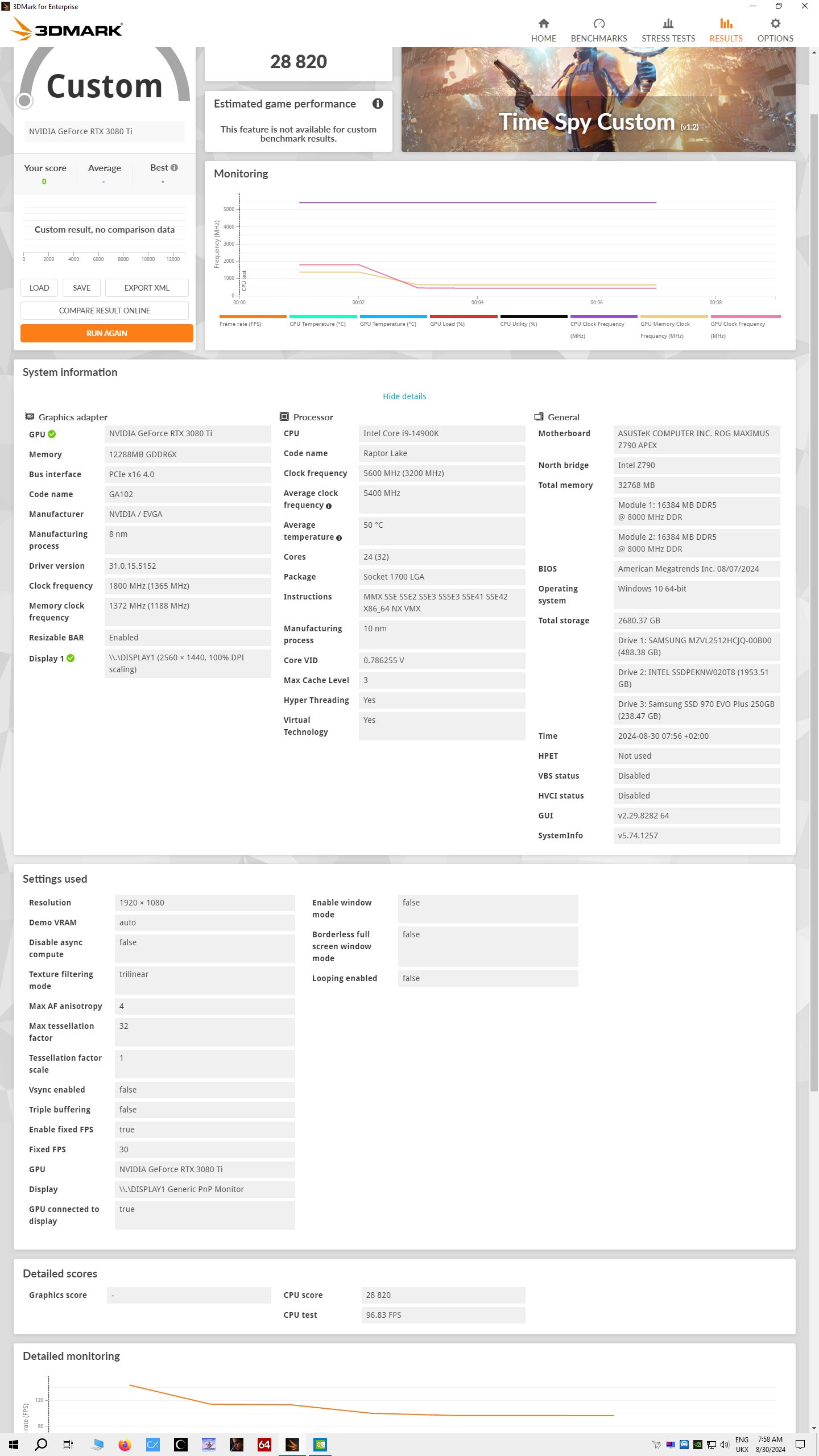The image size is (819, 1456).
Task: Click the green check icon beside GPU
Action: click(52, 434)
